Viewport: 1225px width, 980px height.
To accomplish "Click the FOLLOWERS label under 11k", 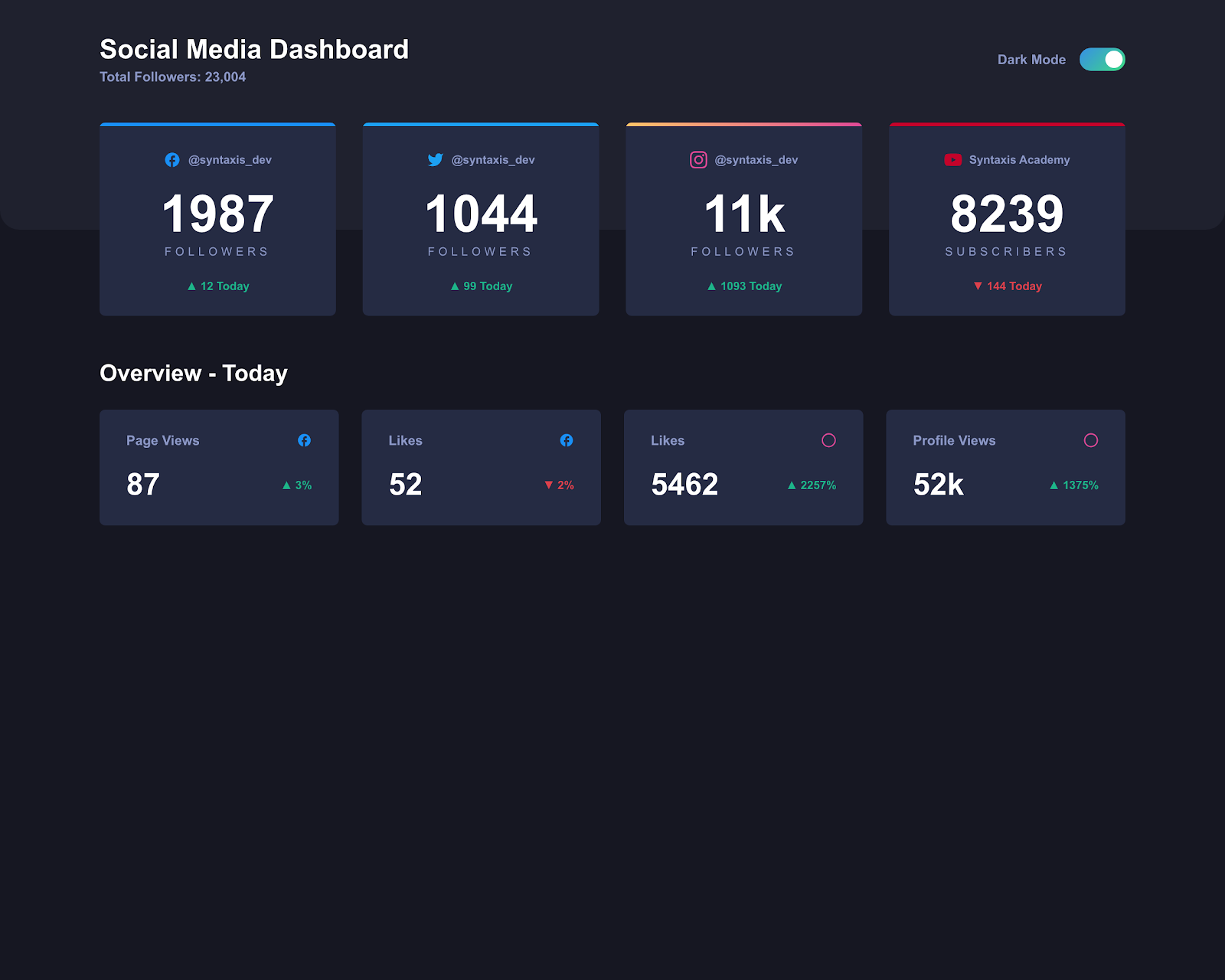I will [x=743, y=252].
